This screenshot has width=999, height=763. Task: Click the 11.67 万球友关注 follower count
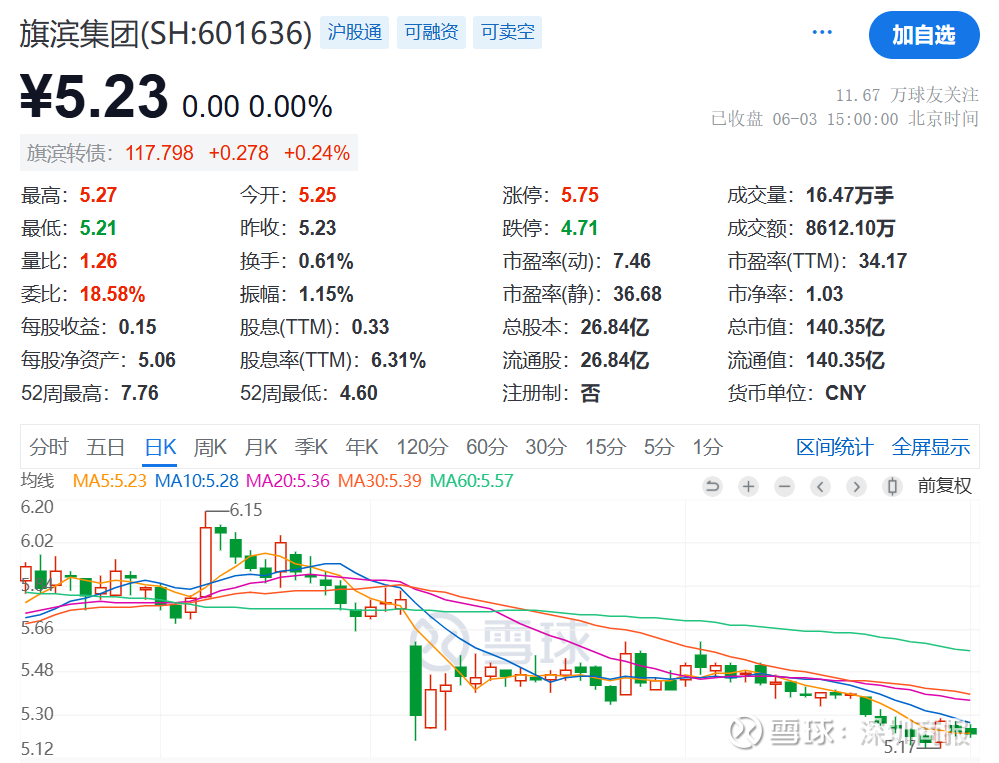tap(907, 95)
